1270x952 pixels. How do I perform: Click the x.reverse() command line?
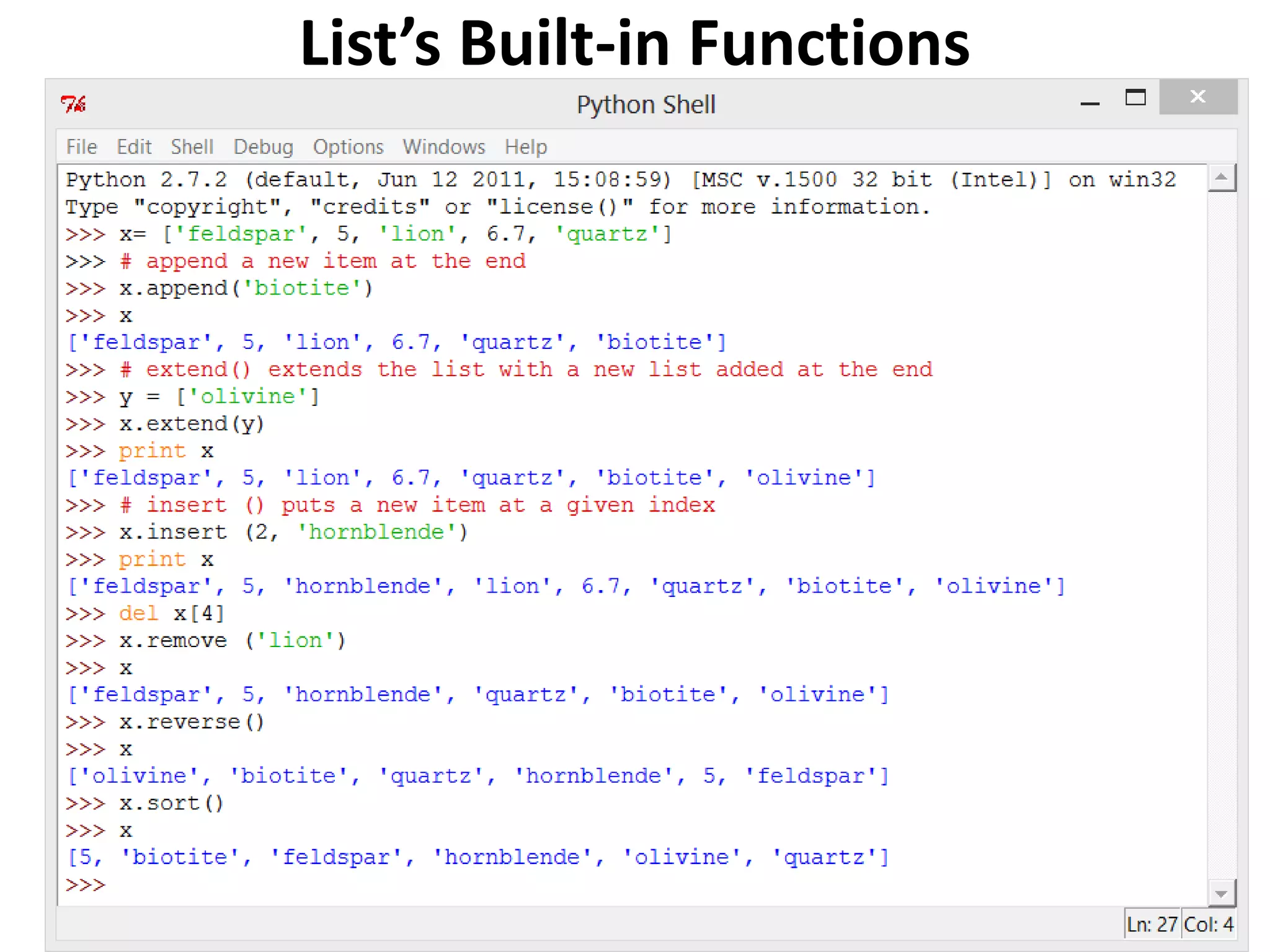(x=192, y=722)
